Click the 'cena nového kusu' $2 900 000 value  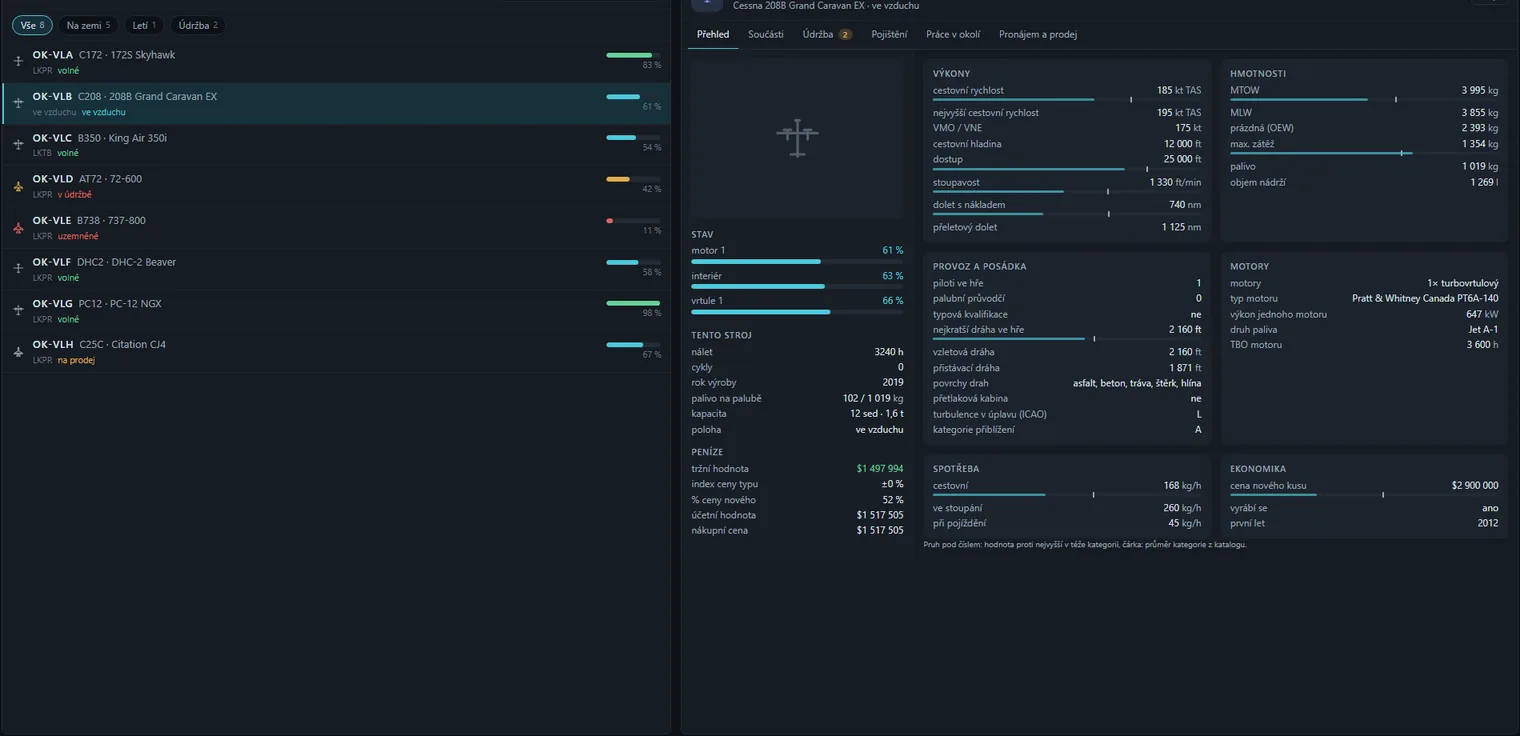[1475, 485]
